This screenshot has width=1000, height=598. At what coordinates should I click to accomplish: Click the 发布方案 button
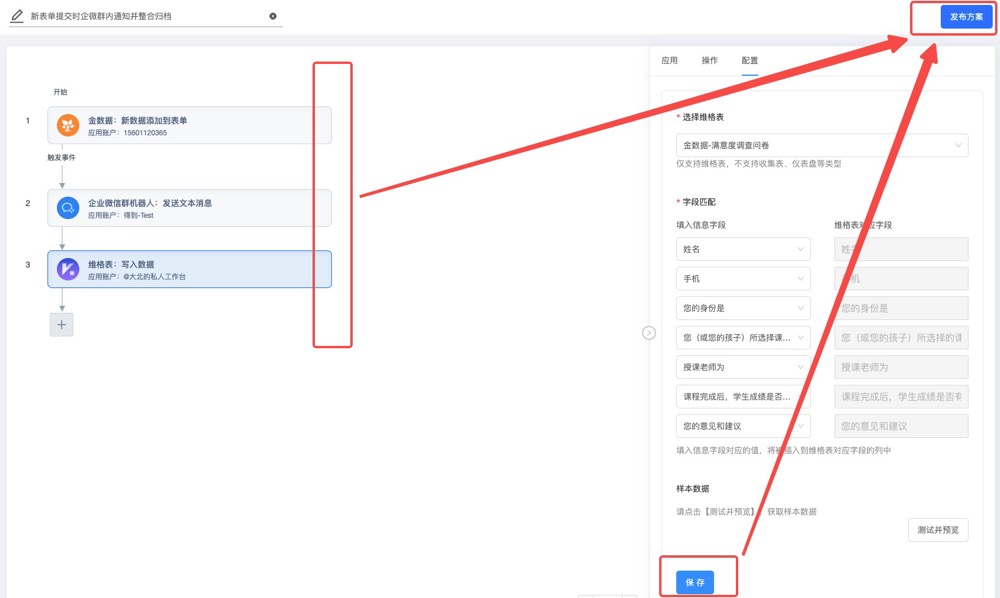click(x=966, y=17)
